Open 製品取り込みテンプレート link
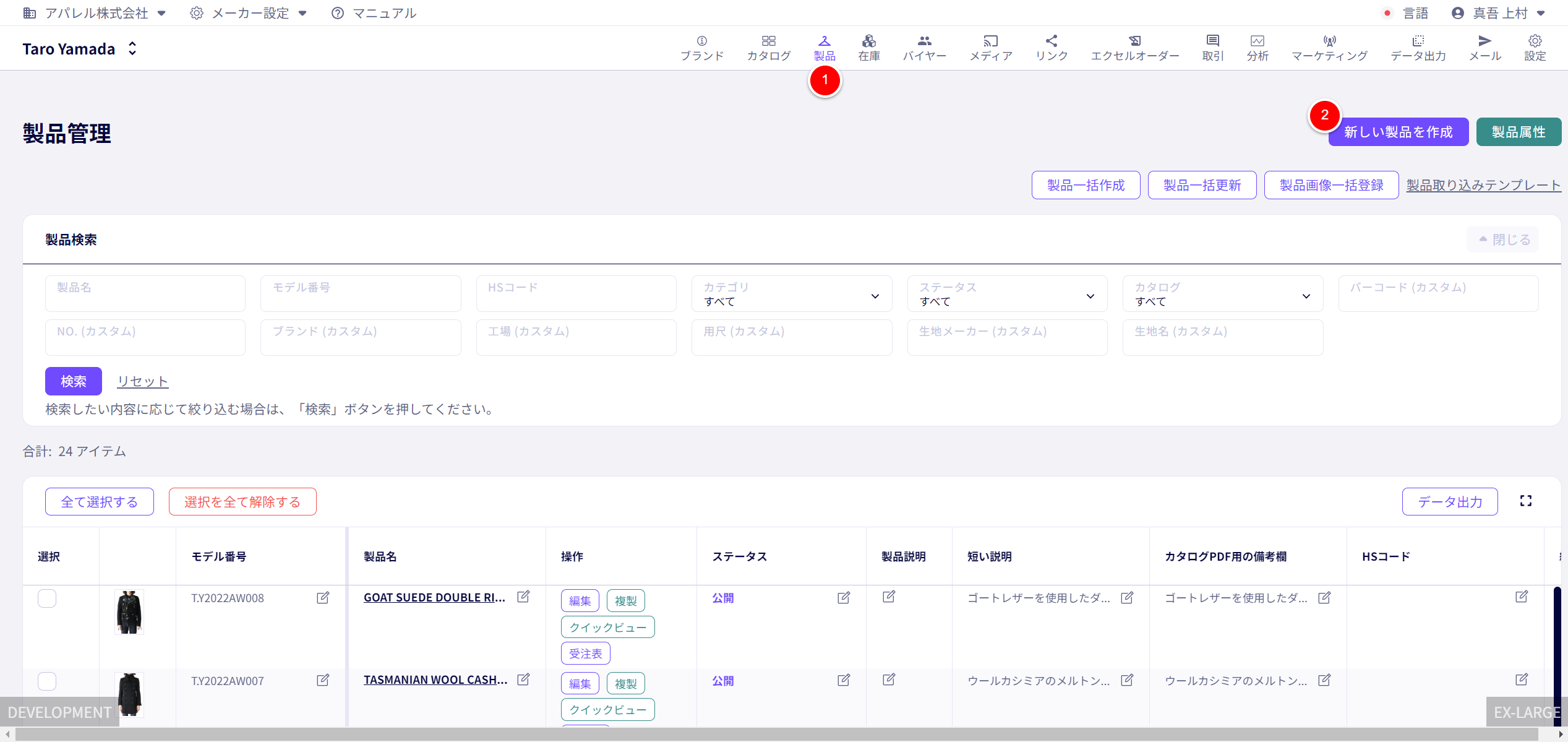Image resolution: width=1568 pixels, height=742 pixels. (x=1483, y=185)
